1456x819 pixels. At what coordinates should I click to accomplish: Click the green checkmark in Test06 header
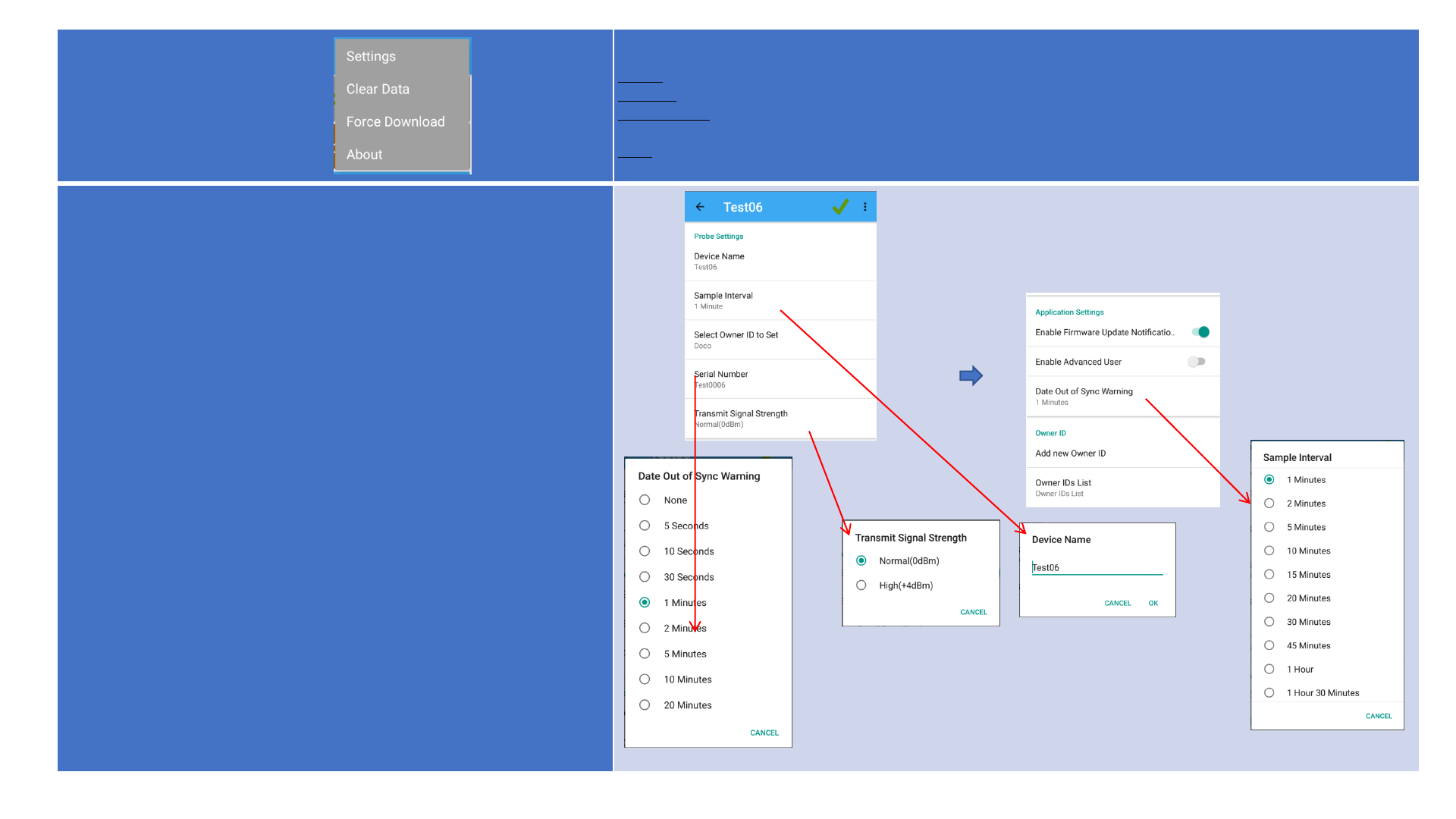pos(840,207)
